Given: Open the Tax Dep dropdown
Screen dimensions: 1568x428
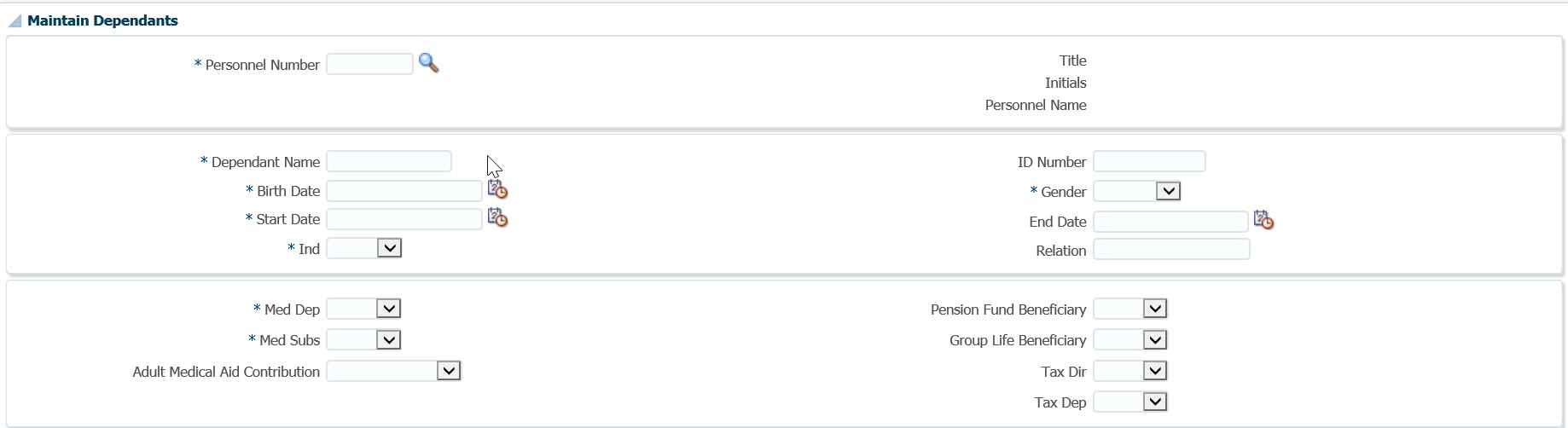Looking at the screenshot, I should pos(1154,402).
